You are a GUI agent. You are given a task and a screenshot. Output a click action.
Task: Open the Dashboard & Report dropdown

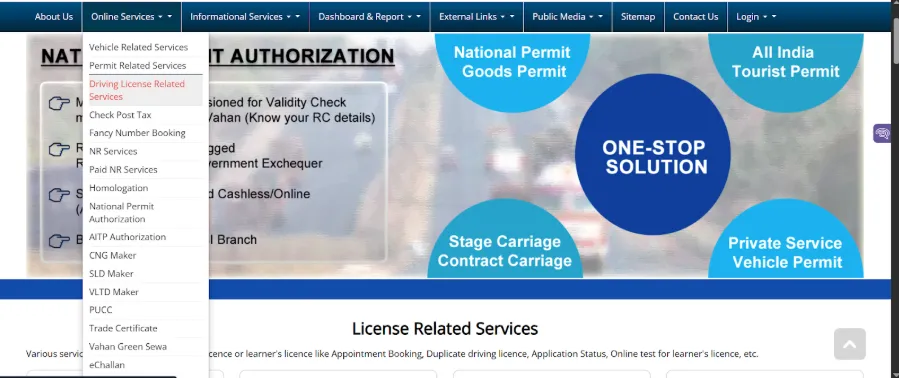click(x=370, y=17)
